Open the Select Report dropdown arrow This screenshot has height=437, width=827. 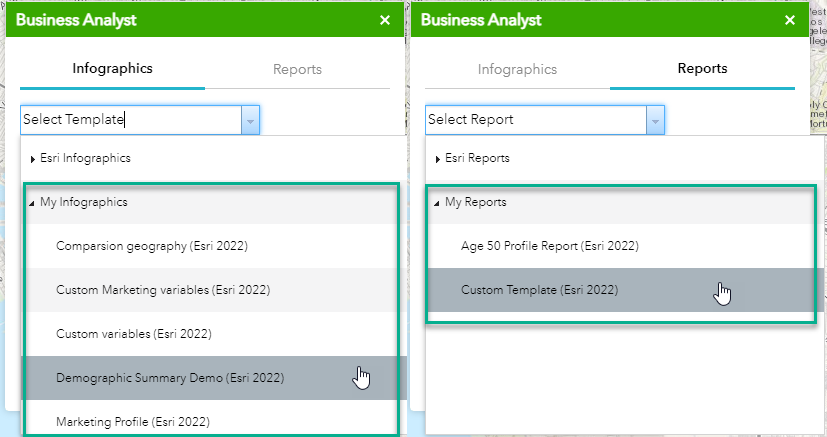point(655,120)
